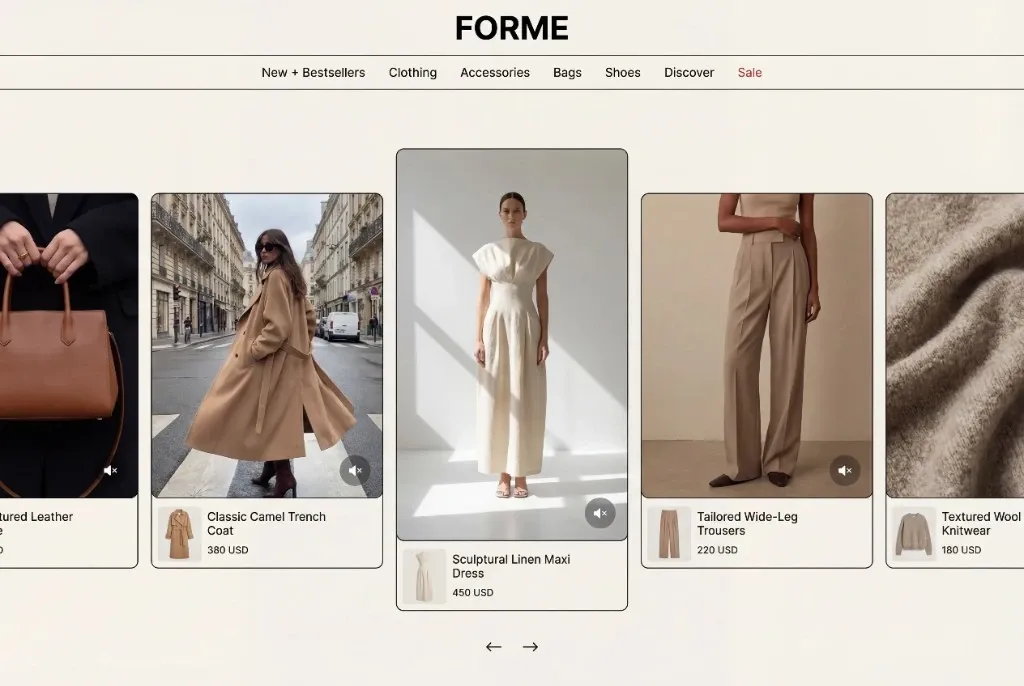Go to the Shoes section
Image resolution: width=1024 pixels, height=686 pixels.
[622, 73]
